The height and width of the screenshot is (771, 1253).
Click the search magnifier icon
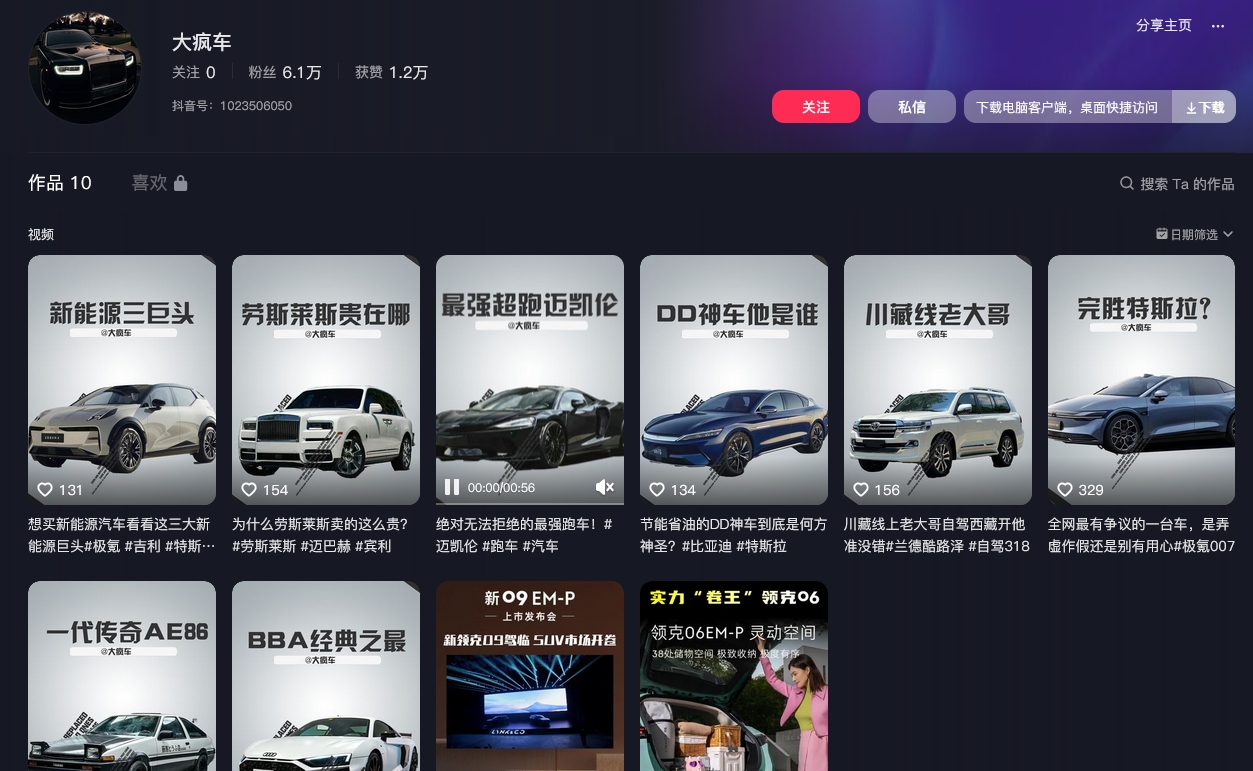click(1127, 183)
